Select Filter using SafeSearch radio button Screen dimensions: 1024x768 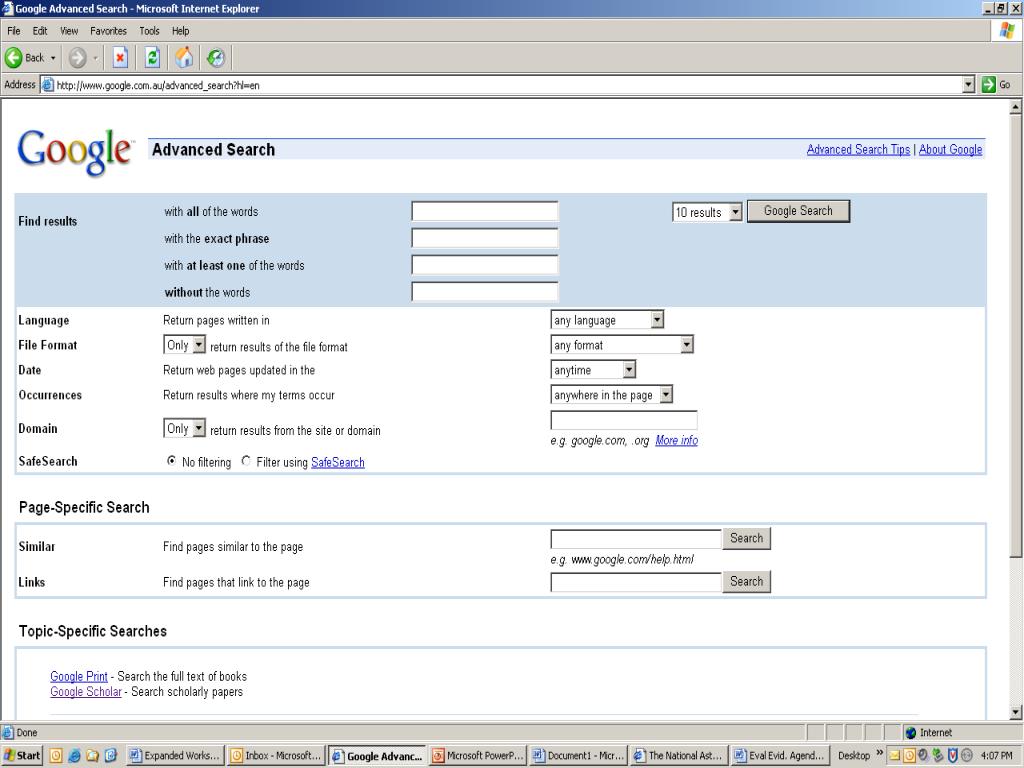(246, 461)
